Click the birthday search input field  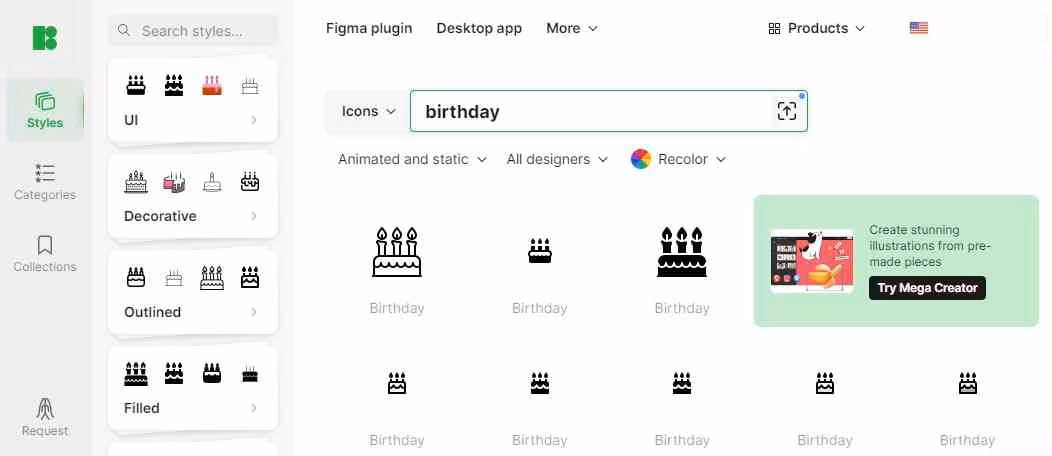[x=590, y=112]
